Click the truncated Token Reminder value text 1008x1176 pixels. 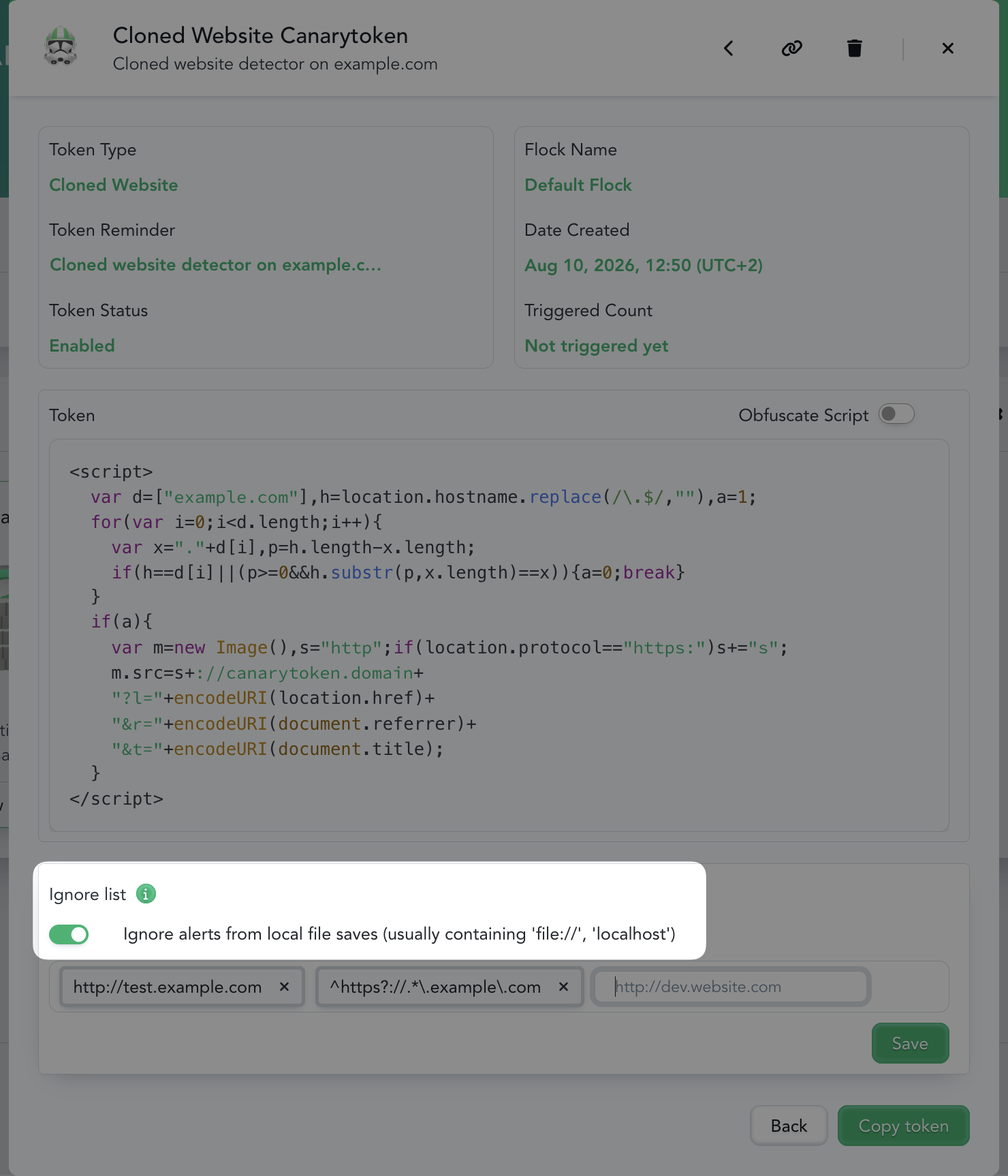pos(215,265)
